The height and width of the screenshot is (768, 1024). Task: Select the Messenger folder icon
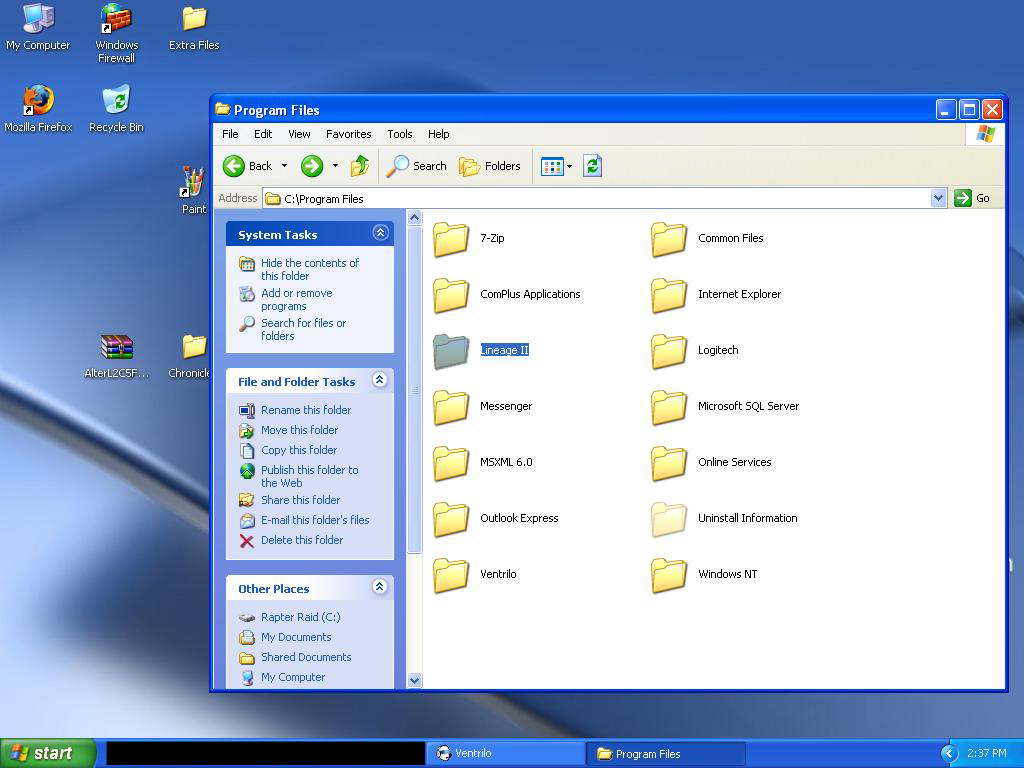coord(451,407)
